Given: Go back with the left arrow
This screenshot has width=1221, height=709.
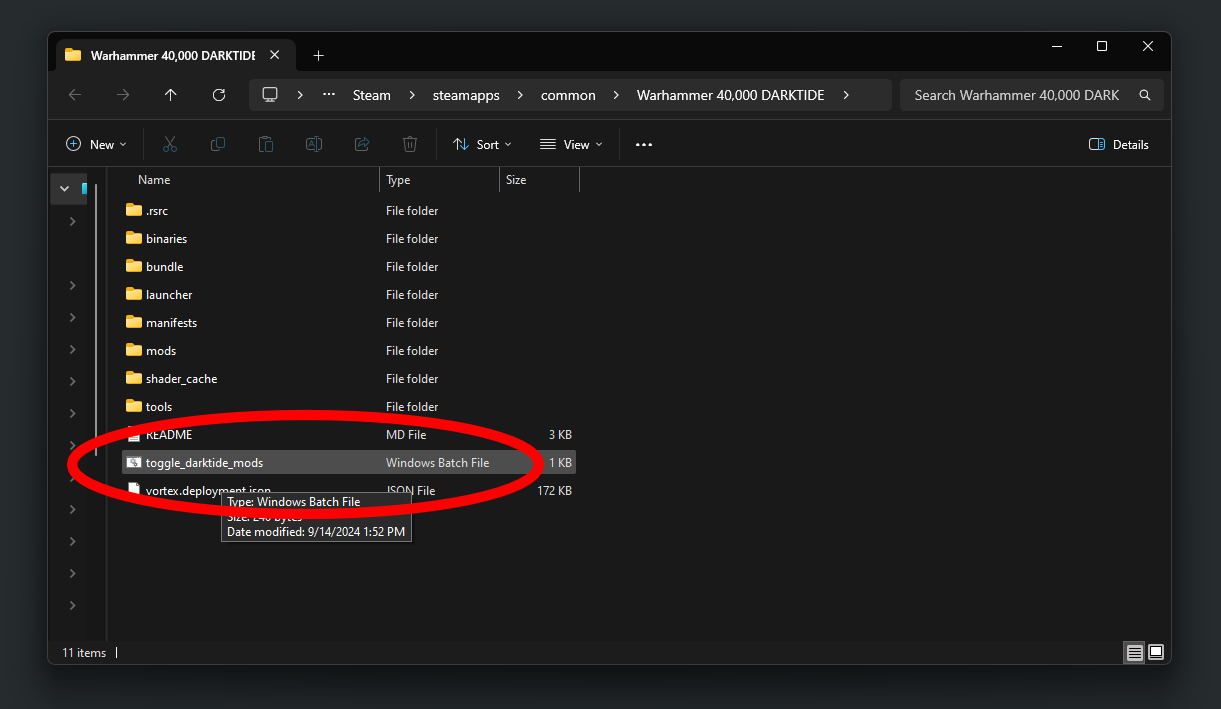Looking at the screenshot, I should pyautogui.click(x=75, y=95).
